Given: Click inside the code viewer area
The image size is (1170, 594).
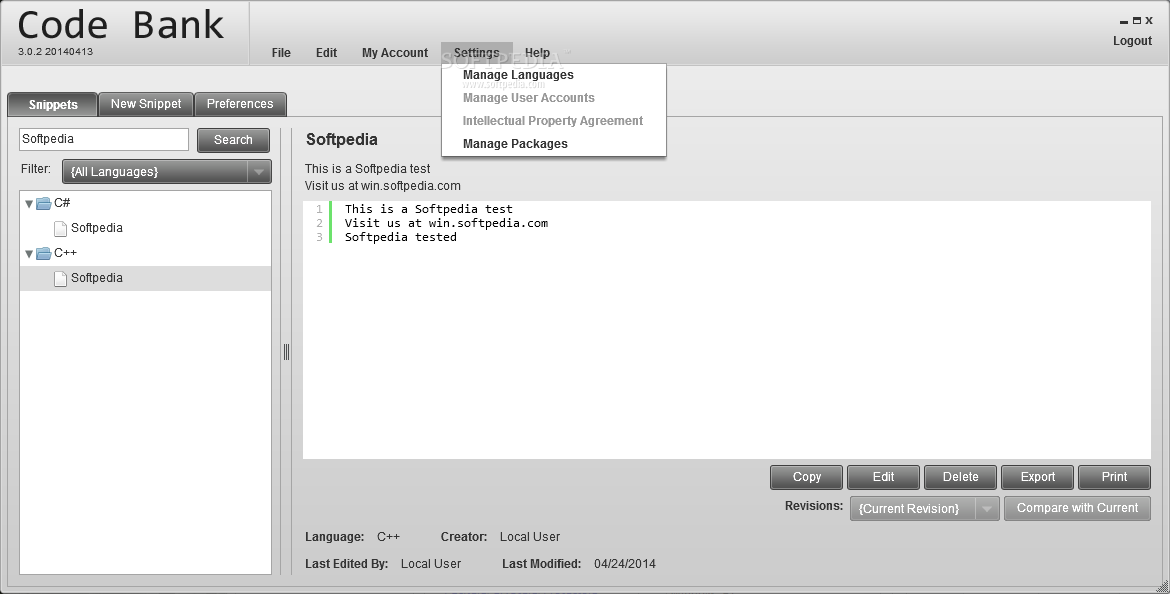Looking at the screenshot, I should [727, 330].
